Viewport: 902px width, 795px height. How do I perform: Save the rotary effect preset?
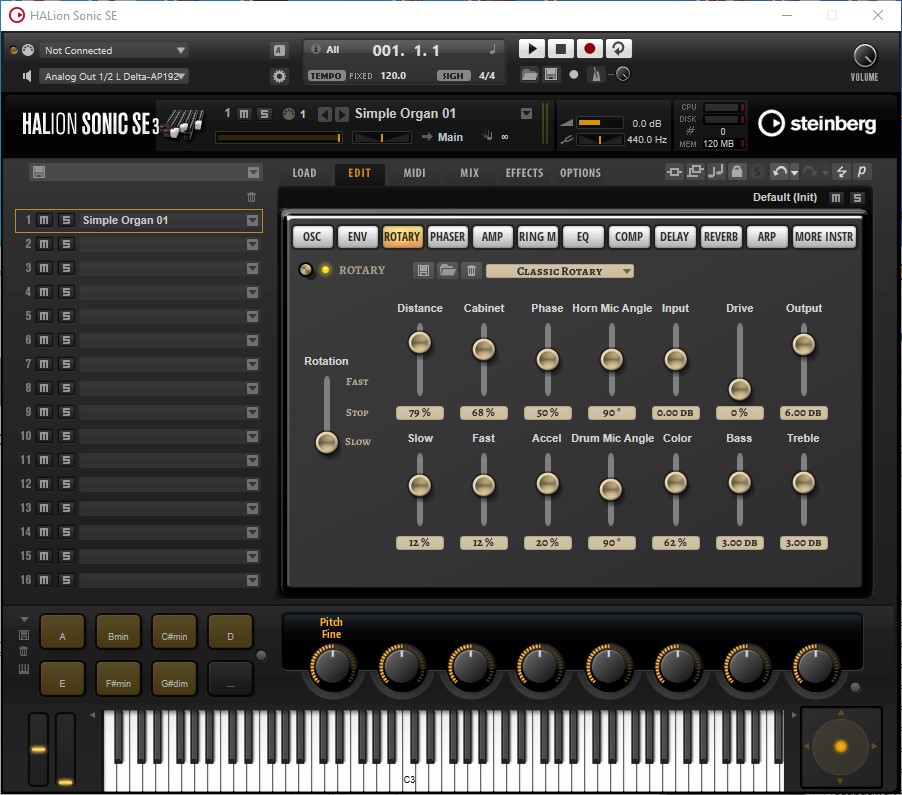pos(423,270)
